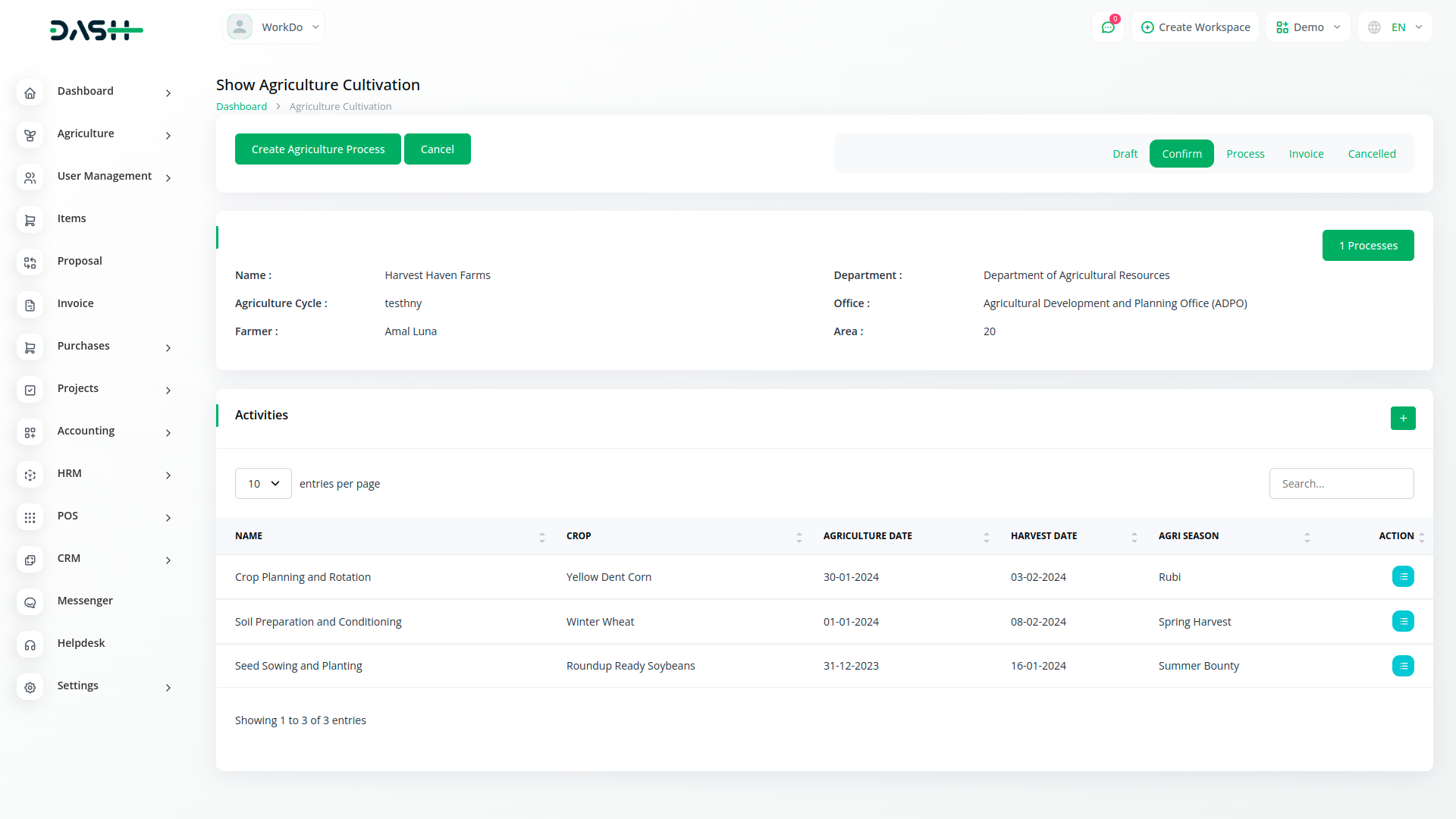This screenshot has height=819, width=1456.
Task: Click the 1 Processes button
Action: click(1367, 246)
